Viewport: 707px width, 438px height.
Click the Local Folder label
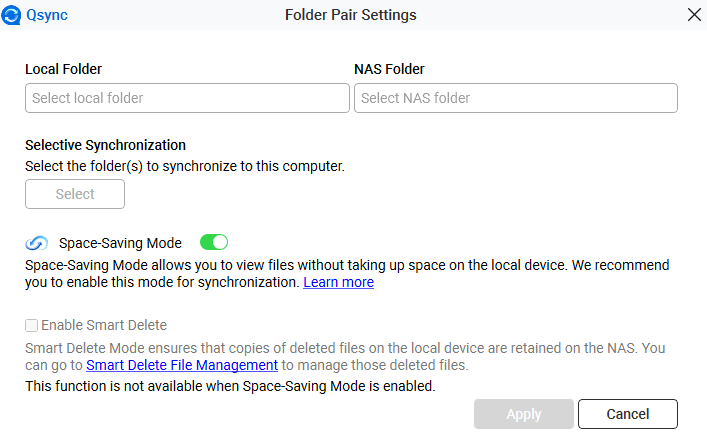click(64, 69)
